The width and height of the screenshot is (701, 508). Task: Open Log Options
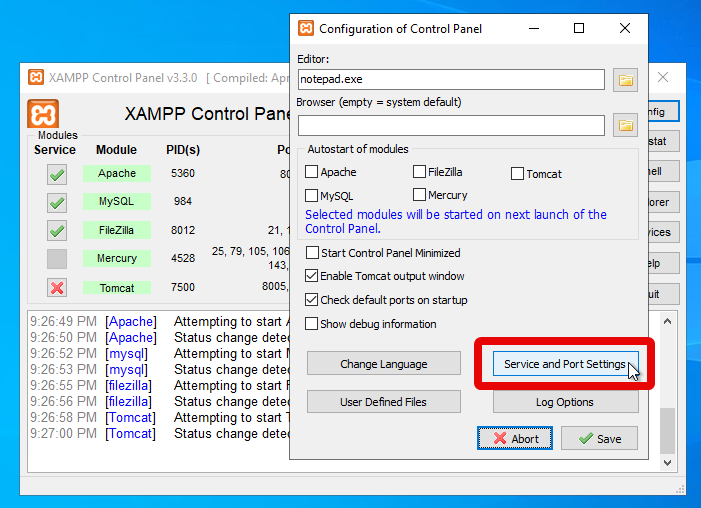pos(566,402)
